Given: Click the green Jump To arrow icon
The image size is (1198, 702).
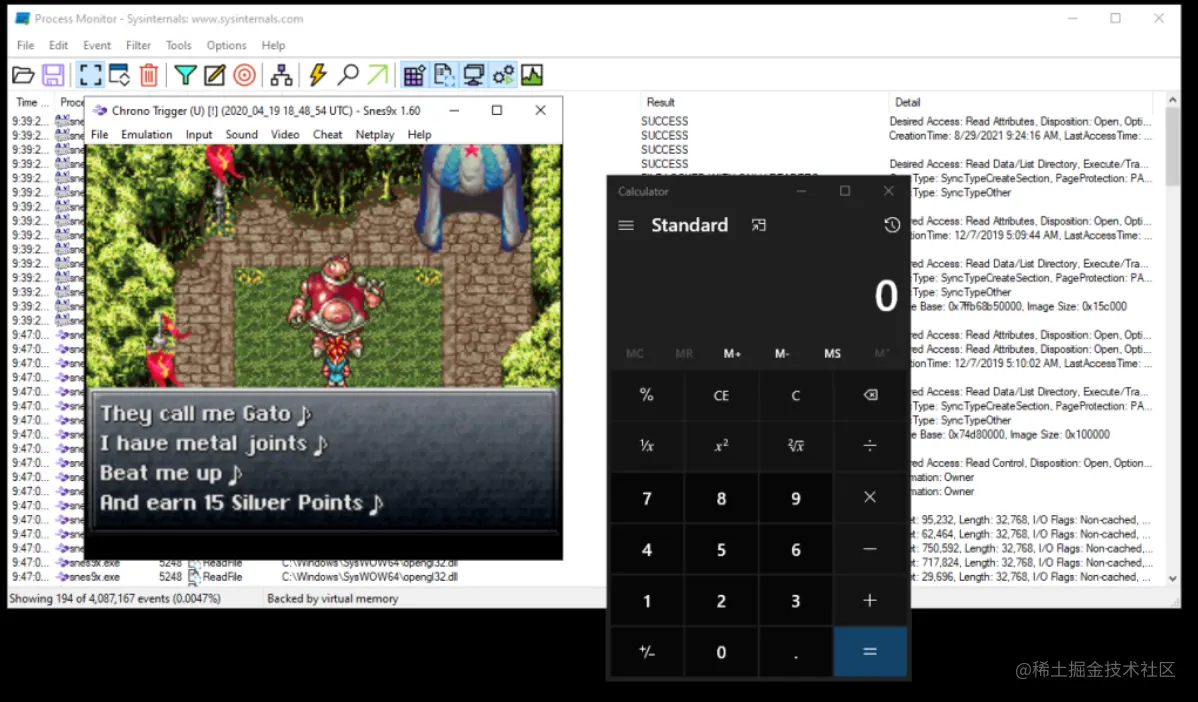Looking at the screenshot, I should (377, 75).
